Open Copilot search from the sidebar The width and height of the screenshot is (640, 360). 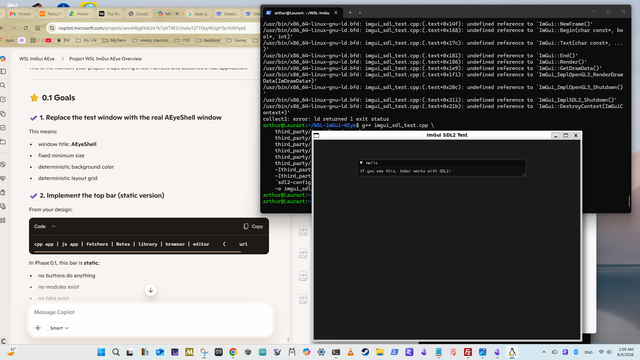pyautogui.click(x=3, y=85)
